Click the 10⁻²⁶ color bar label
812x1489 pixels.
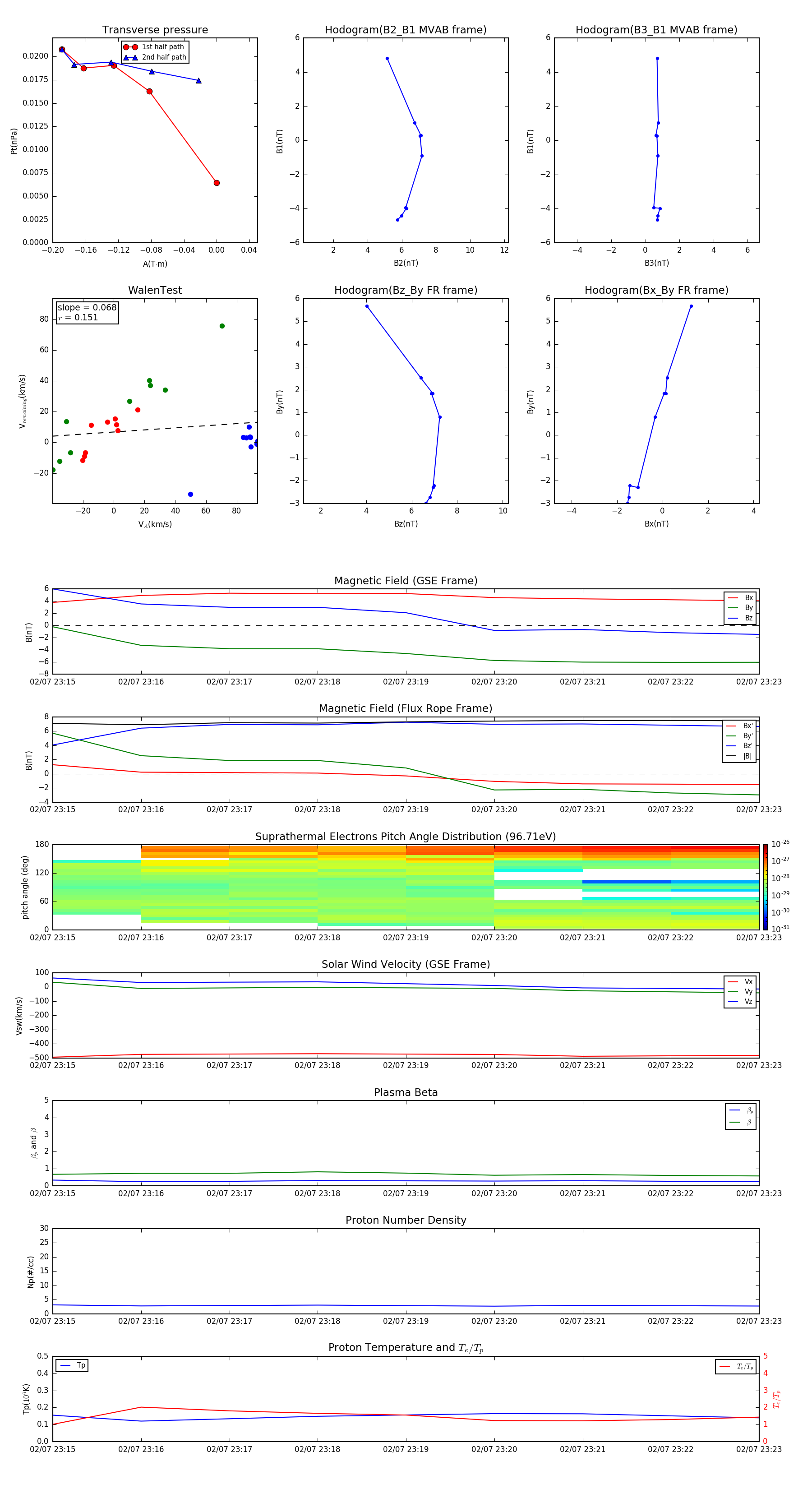(x=780, y=844)
